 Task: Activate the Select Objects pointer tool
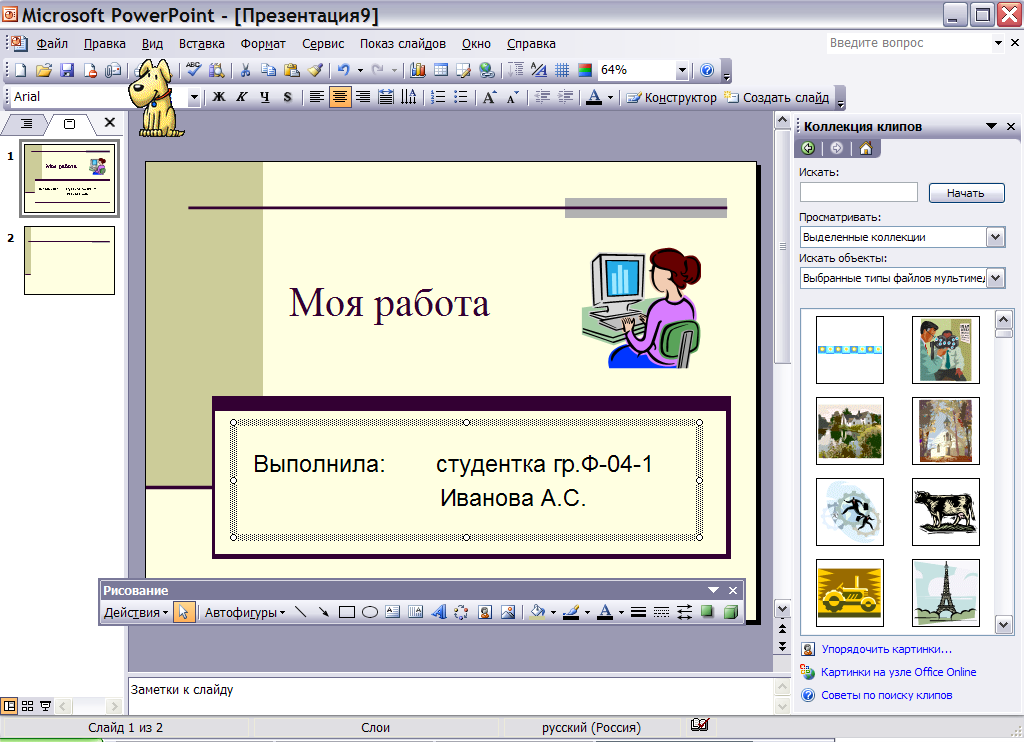184,612
